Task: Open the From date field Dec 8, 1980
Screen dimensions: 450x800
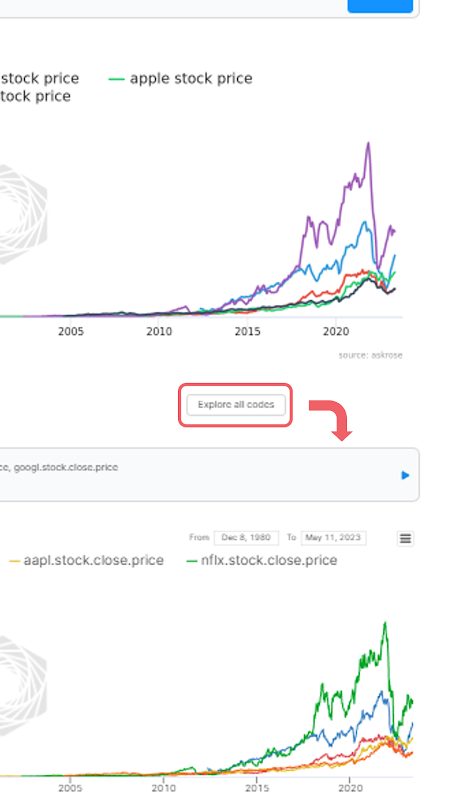Action: pyautogui.click(x=246, y=538)
